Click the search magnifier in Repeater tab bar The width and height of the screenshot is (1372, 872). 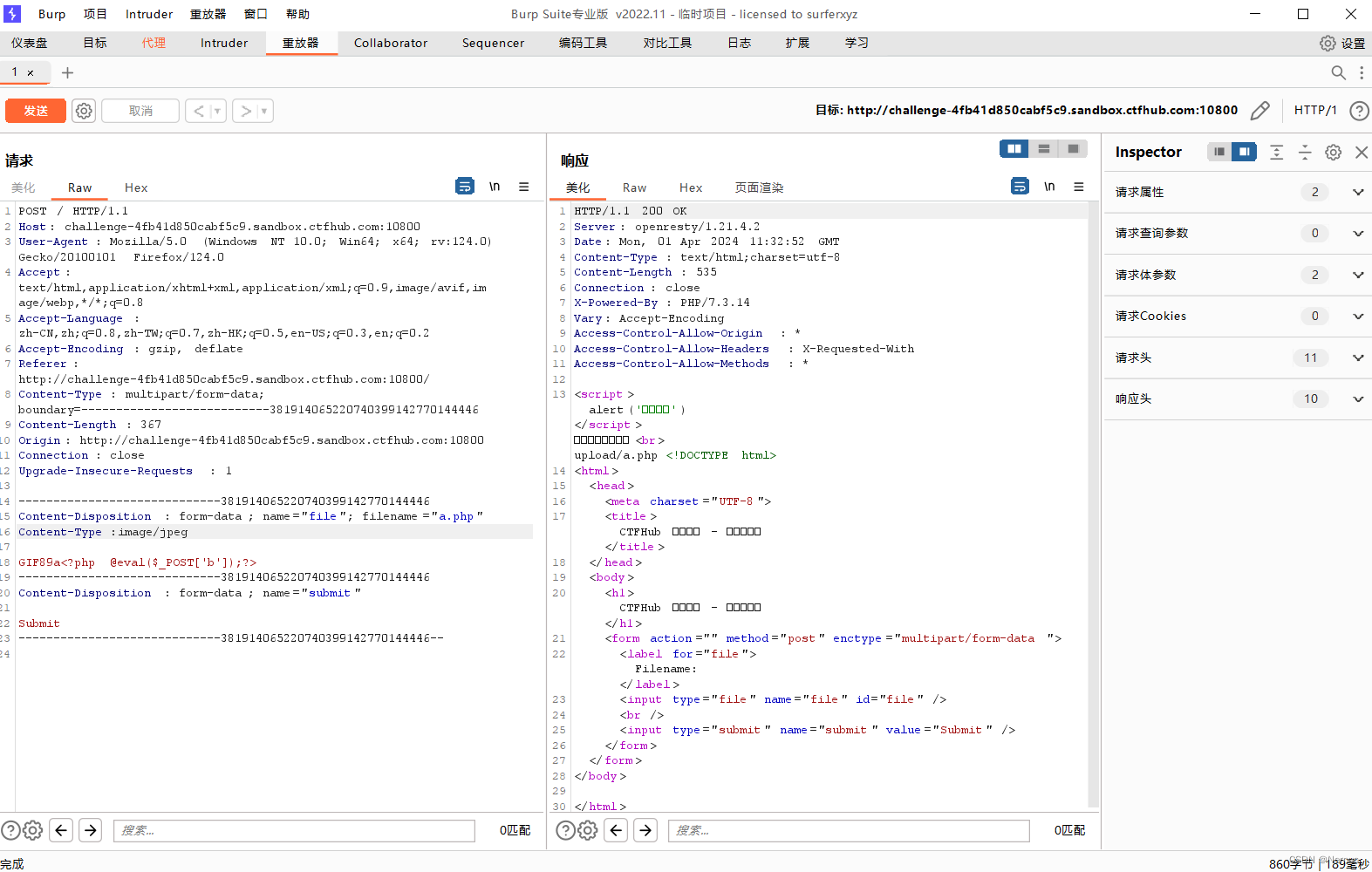tap(1338, 73)
